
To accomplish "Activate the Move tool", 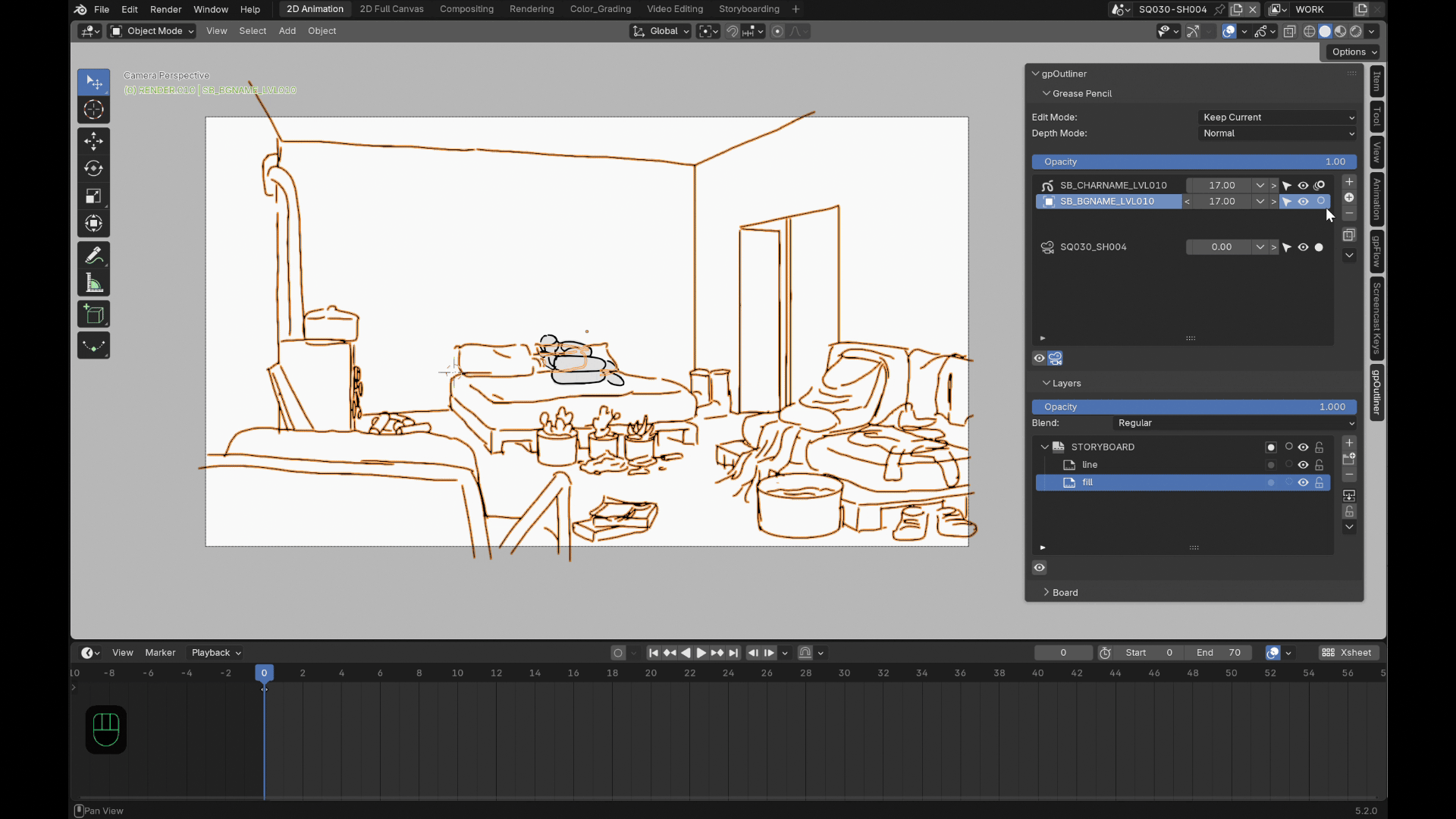I will (93, 141).
